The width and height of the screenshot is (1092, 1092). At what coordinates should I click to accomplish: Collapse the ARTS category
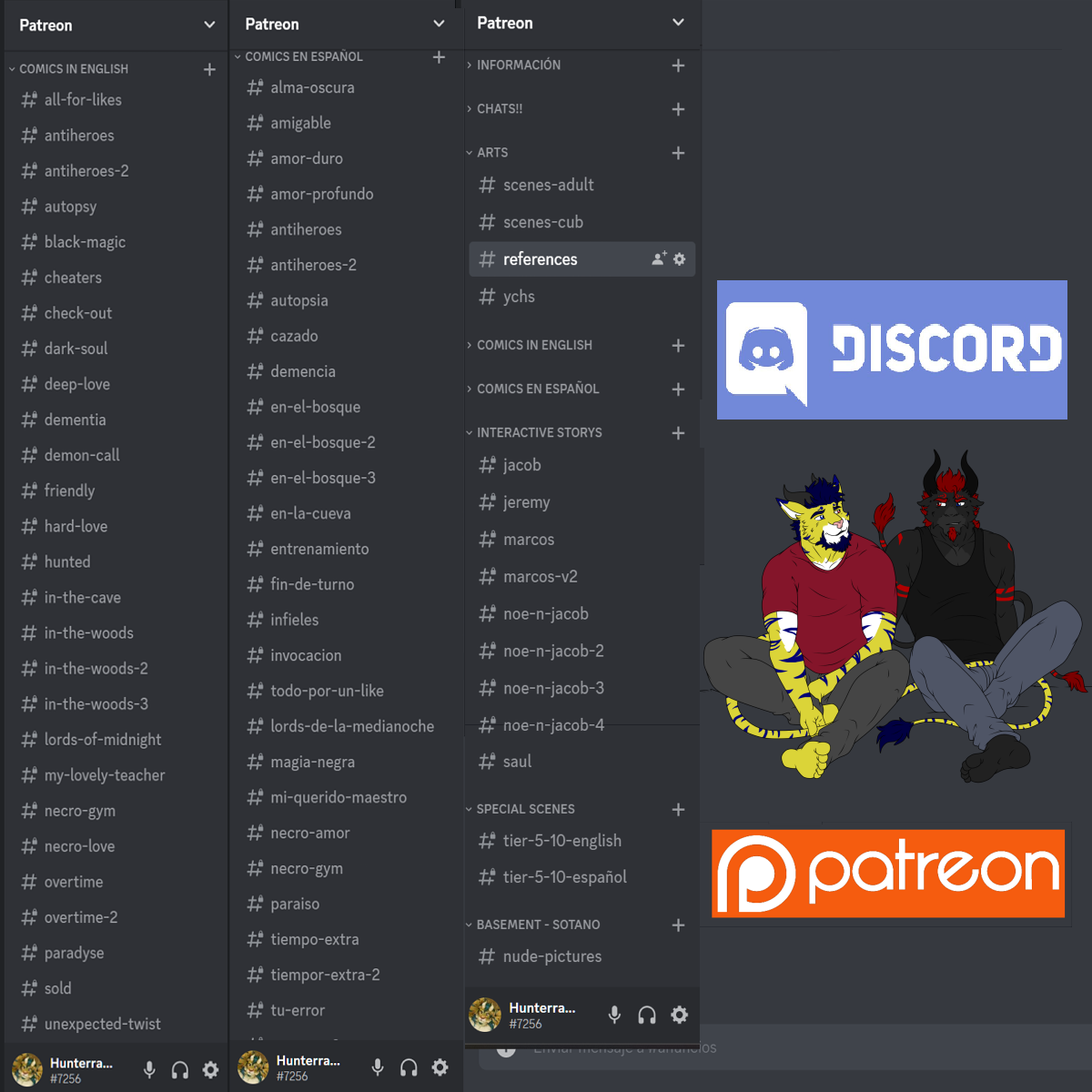[492, 152]
